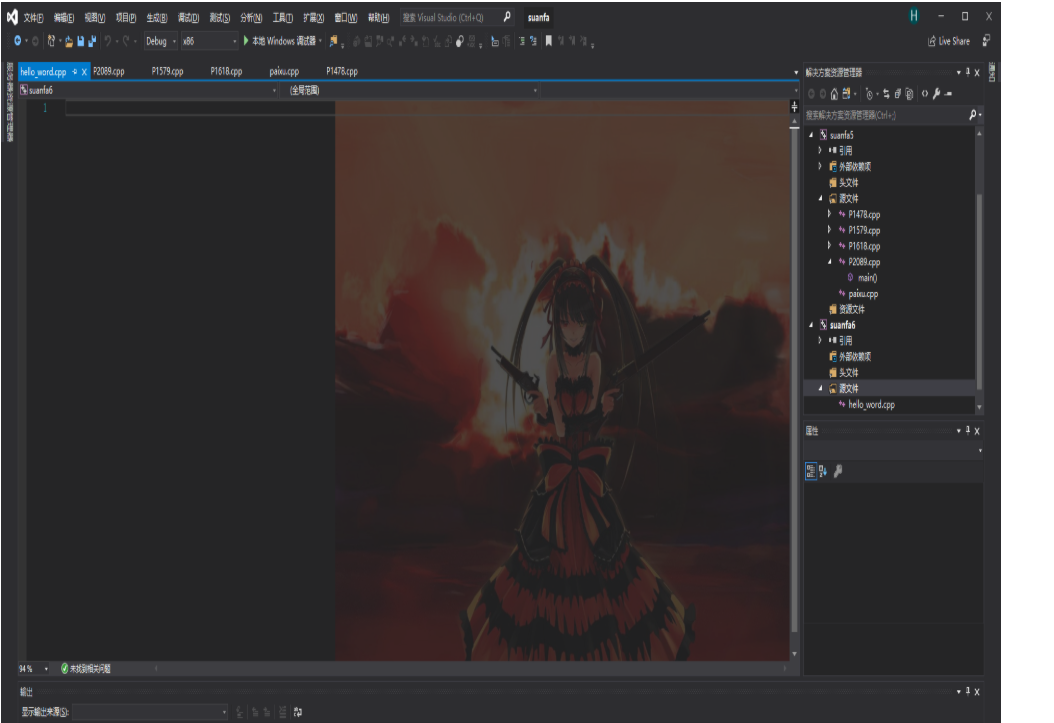Image resolution: width=1054 pixels, height=723 pixels.
Task: Toggle the Output panel auto-hide pin
Action: point(968,691)
